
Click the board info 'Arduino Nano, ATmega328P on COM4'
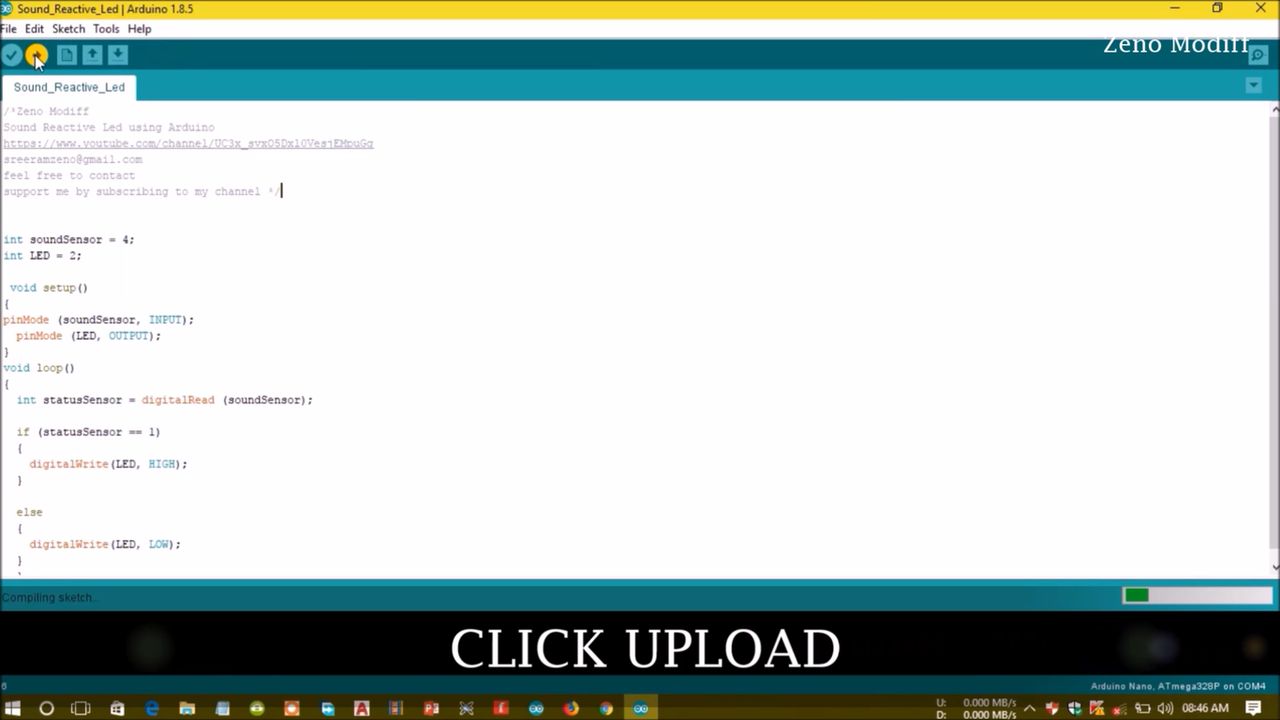pos(1177,686)
